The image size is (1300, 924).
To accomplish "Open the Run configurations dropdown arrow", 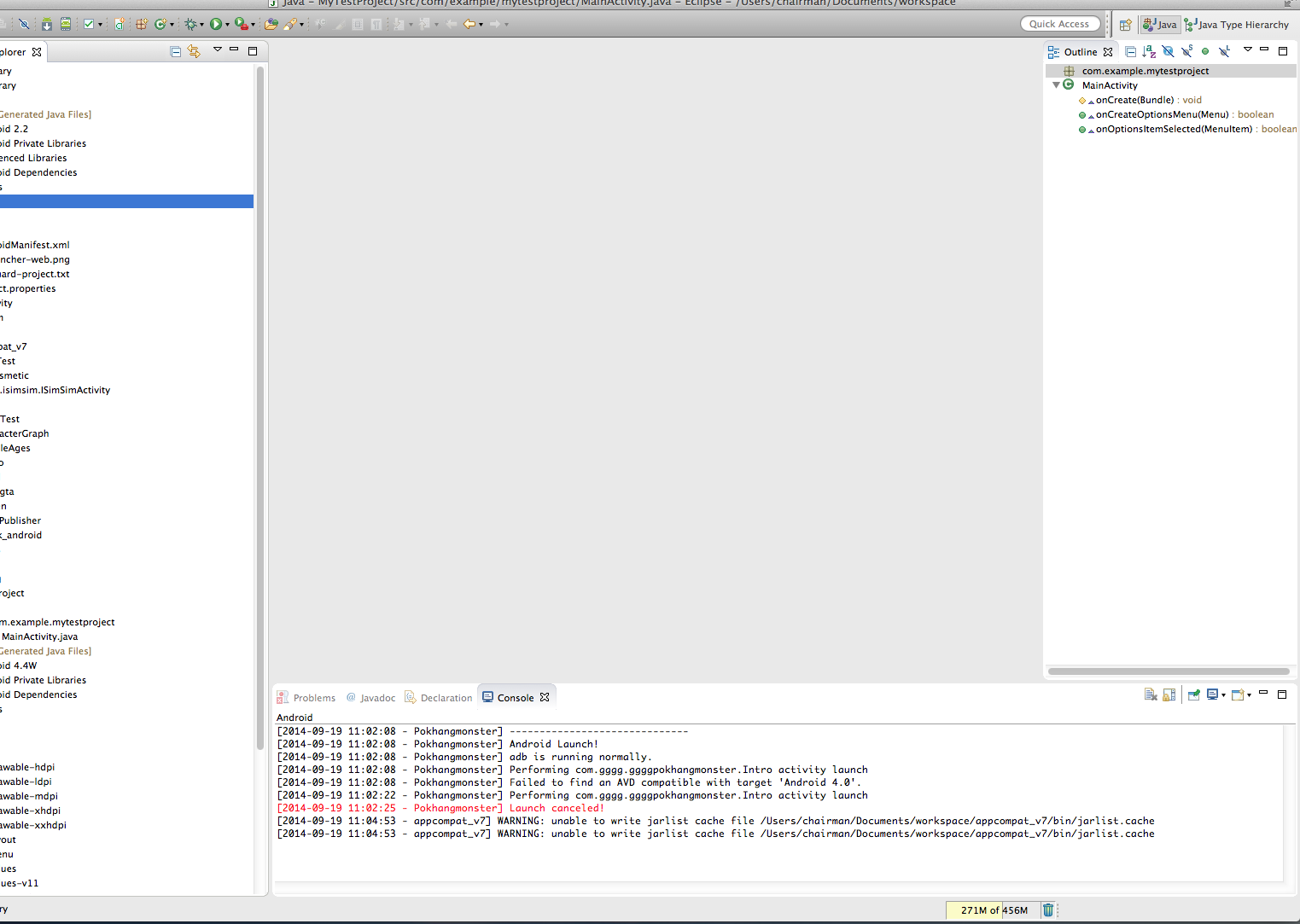I will point(227,25).
